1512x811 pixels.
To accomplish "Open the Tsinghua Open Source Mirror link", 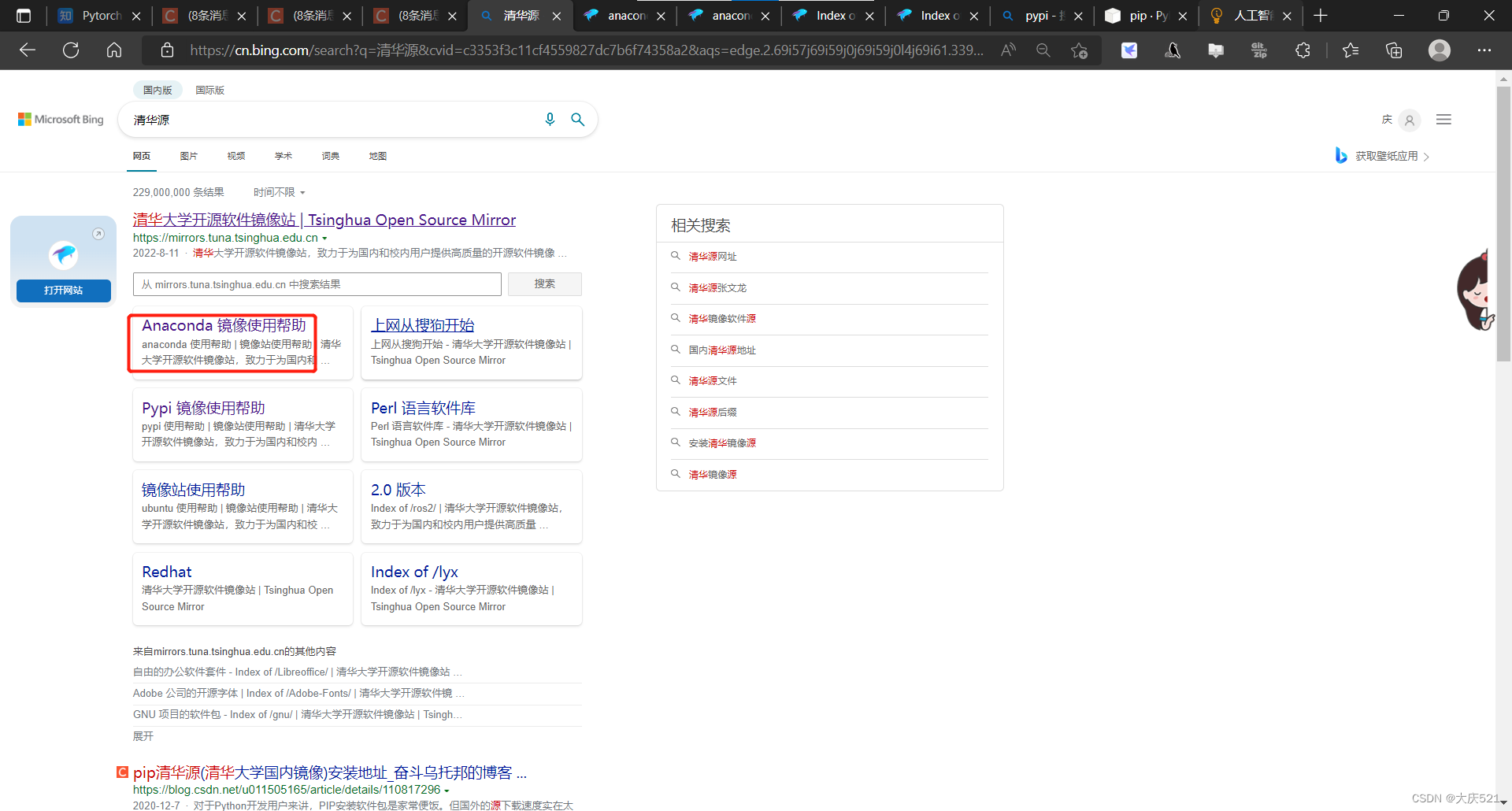I will [324, 220].
